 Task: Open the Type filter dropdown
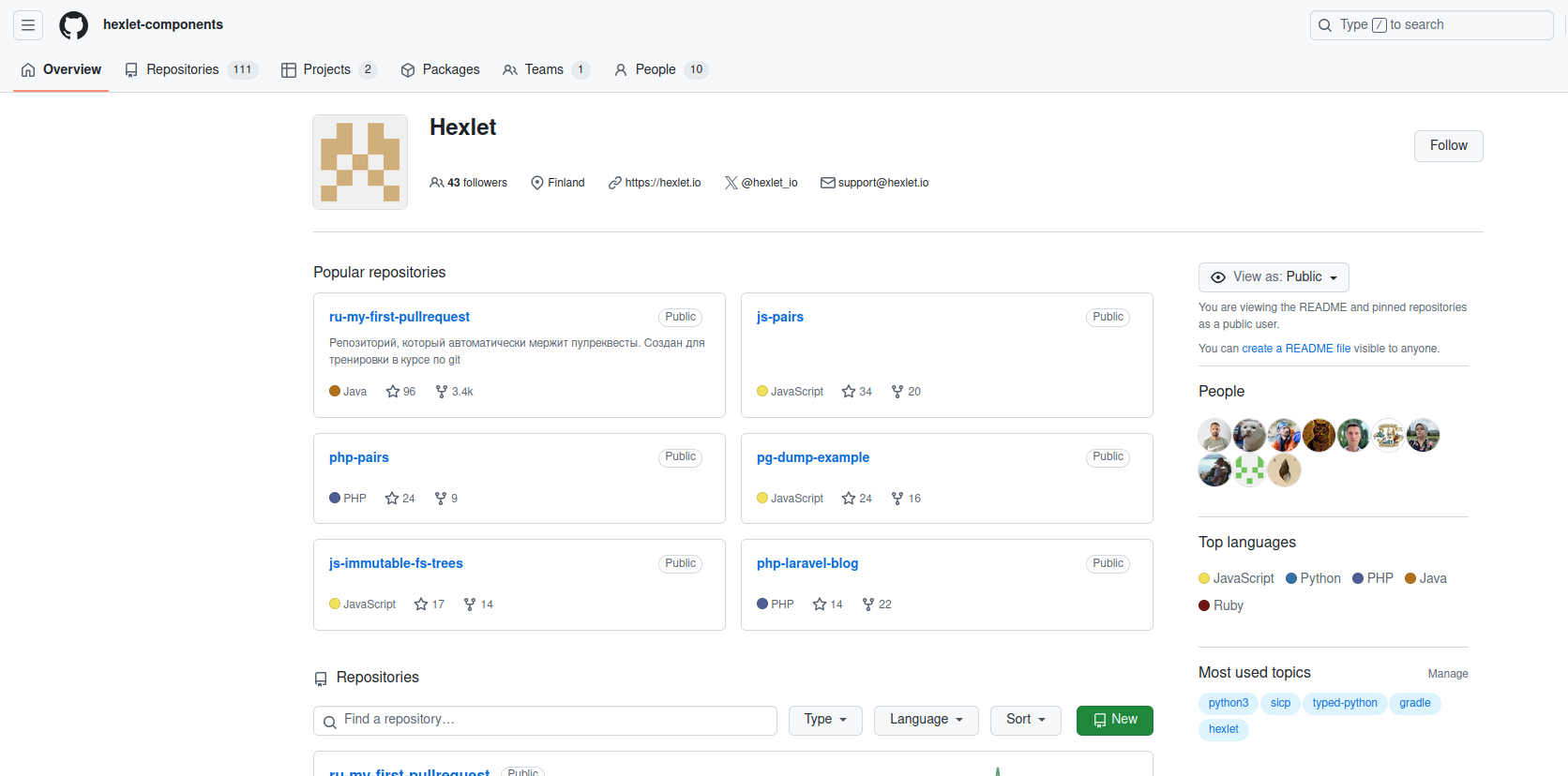click(825, 720)
